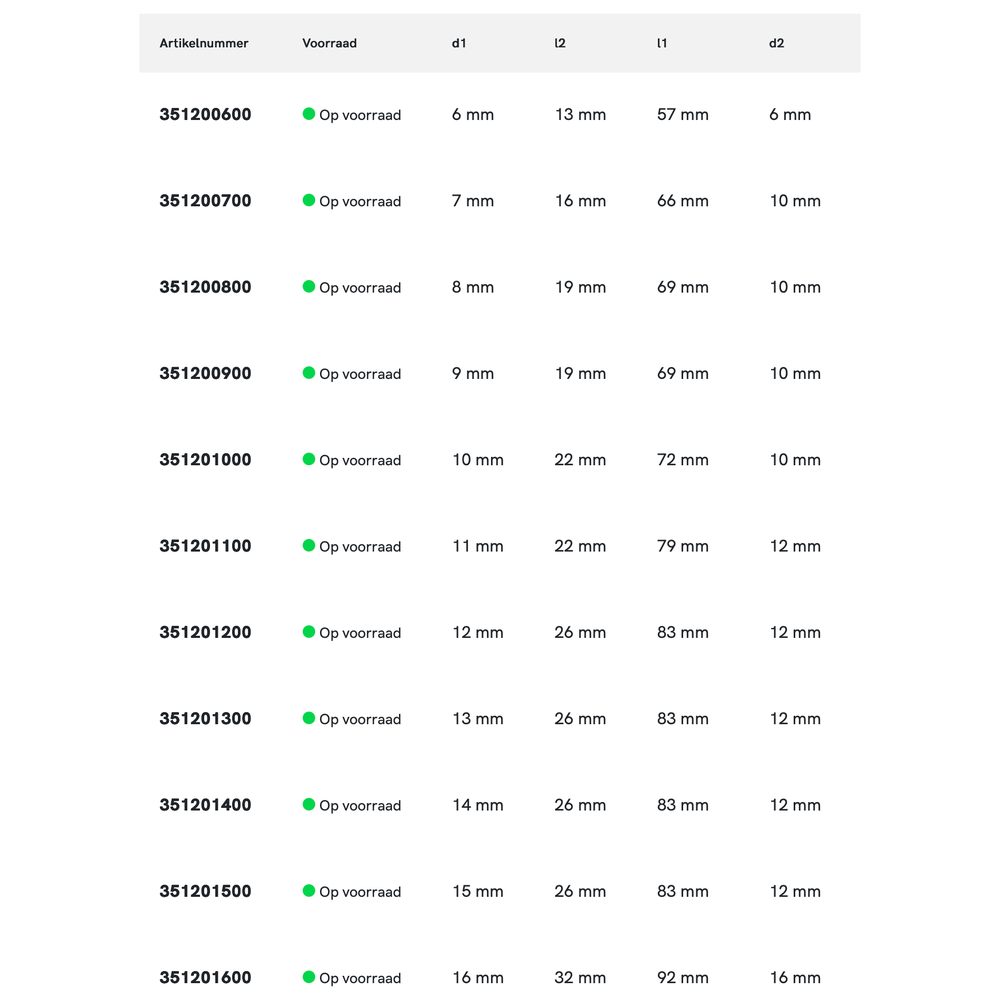Open article 351201000 details

coord(205,460)
